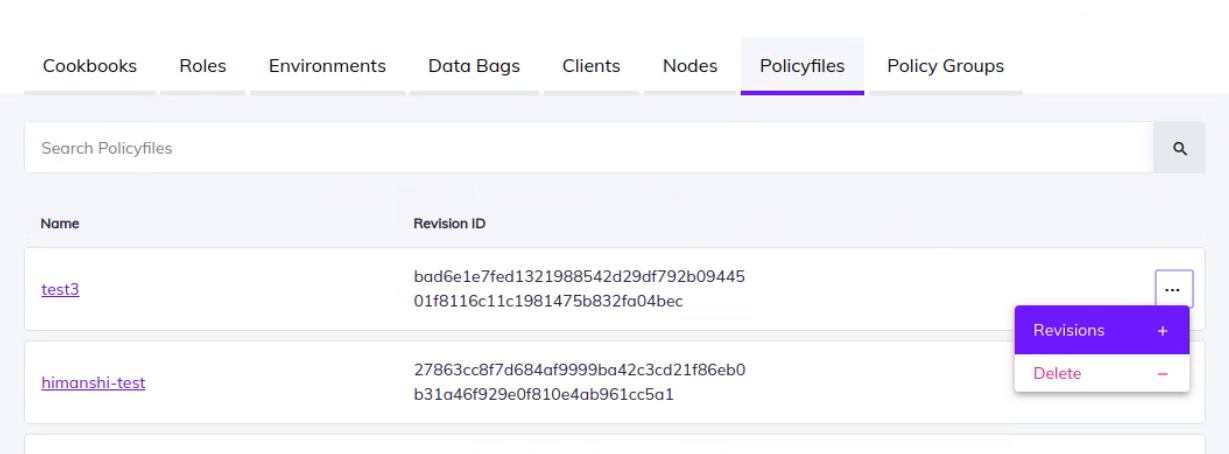Open the himanshi-test policyfile link
The height and width of the screenshot is (454, 1229).
tap(93, 382)
